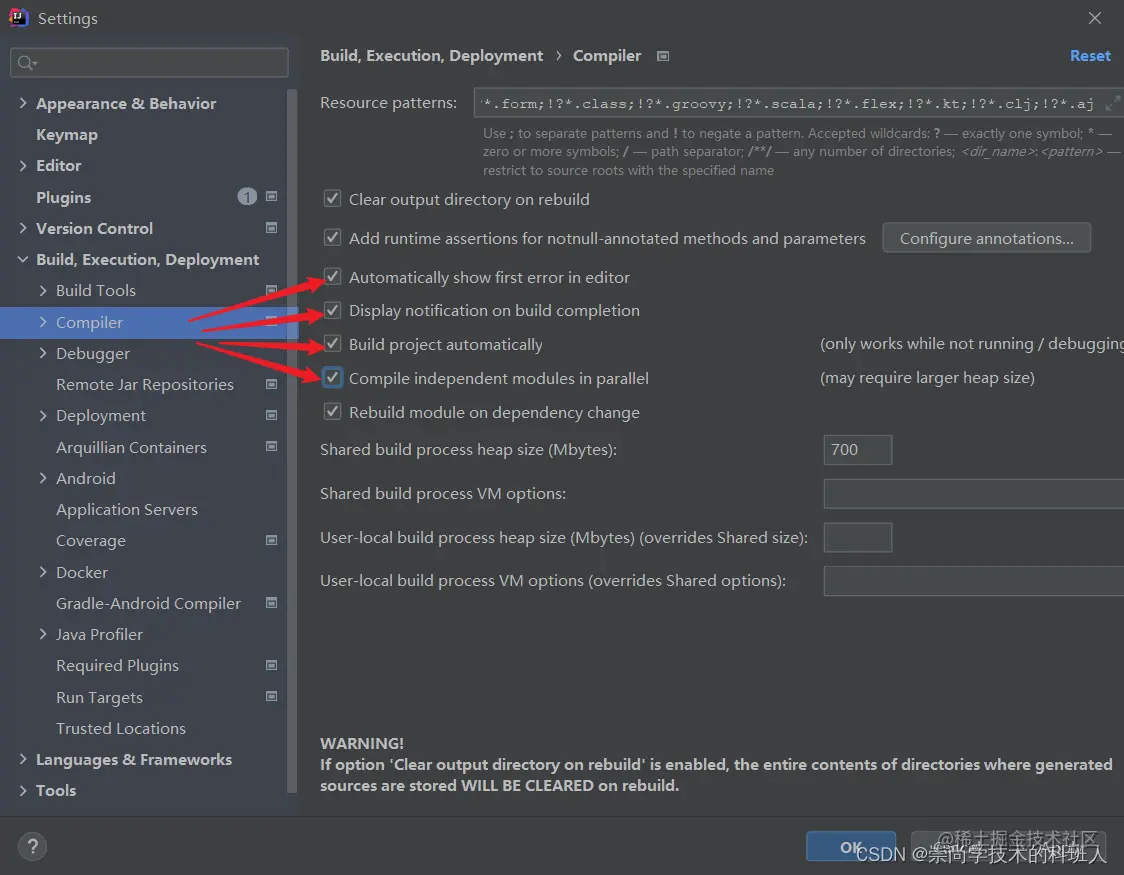Click Build, Execution, Deployment breadcrumb
The width and height of the screenshot is (1124, 875).
(x=431, y=56)
